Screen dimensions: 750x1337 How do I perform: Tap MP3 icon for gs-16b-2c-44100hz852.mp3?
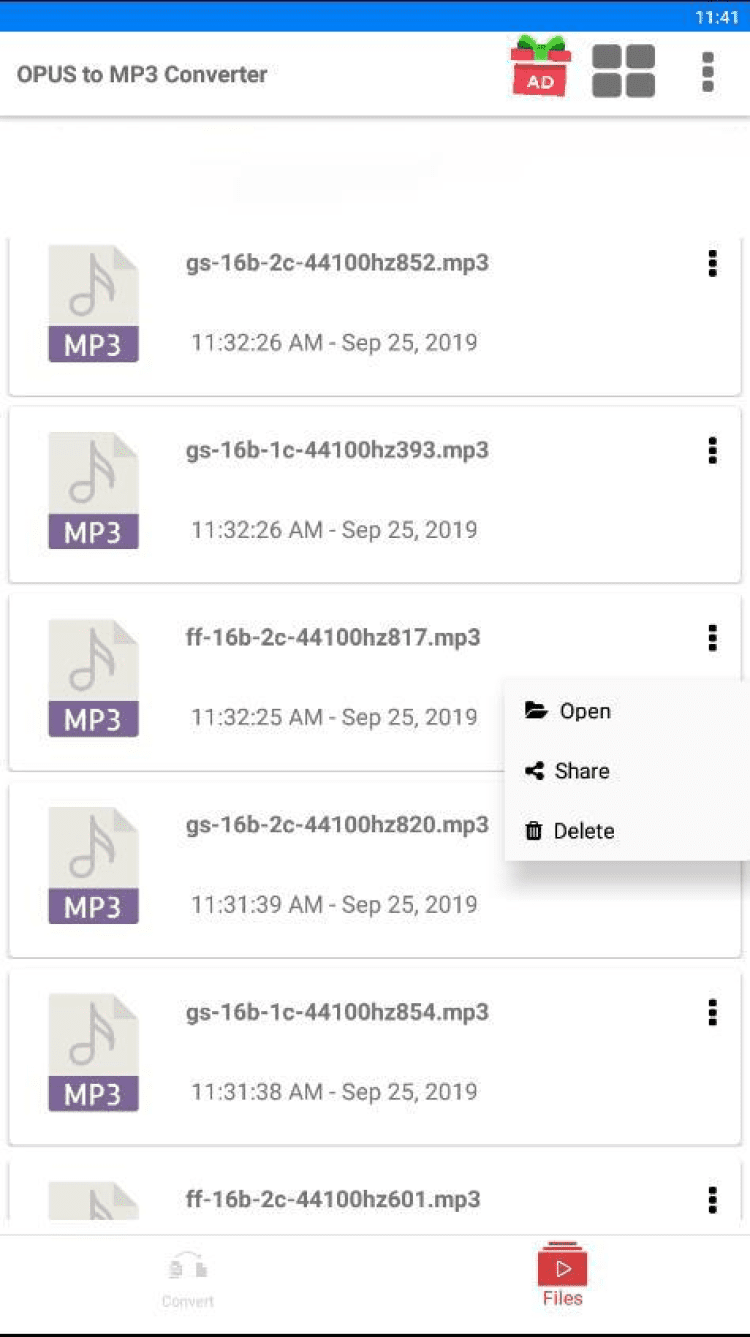click(x=93, y=304)
